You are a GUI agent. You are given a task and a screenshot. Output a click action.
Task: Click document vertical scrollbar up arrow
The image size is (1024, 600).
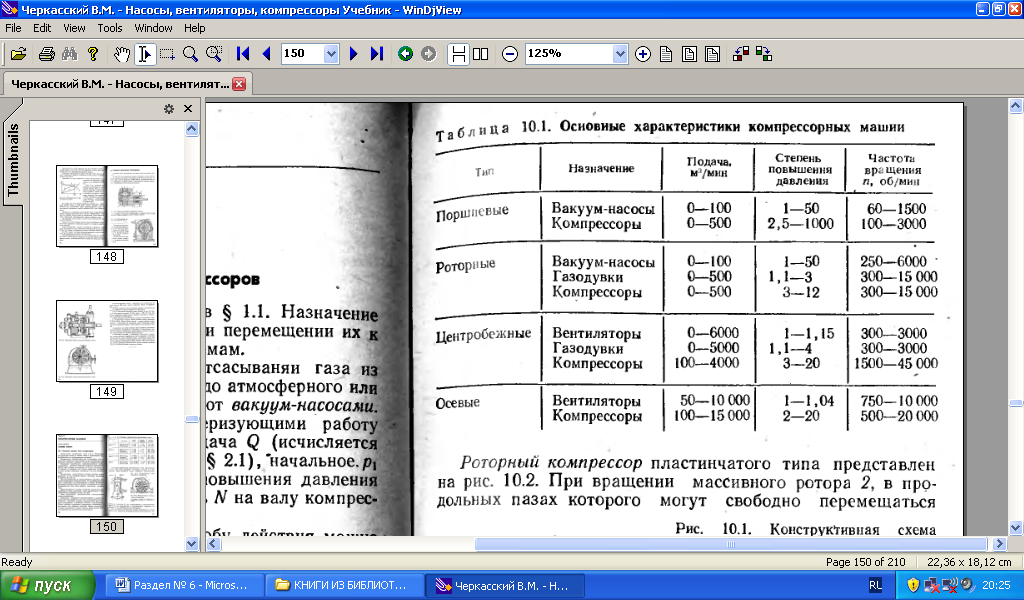point(1016,105)
